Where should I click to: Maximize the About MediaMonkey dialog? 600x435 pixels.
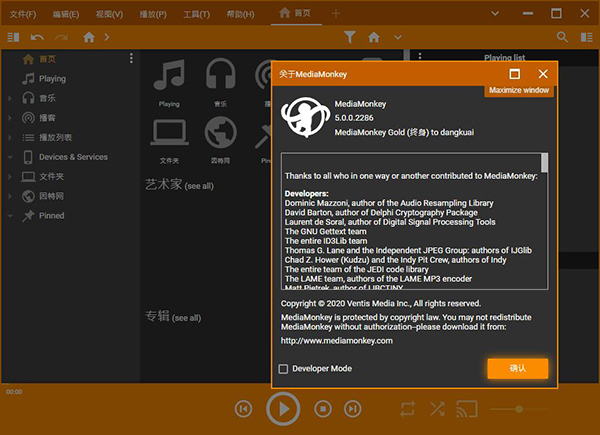[515, 74]
